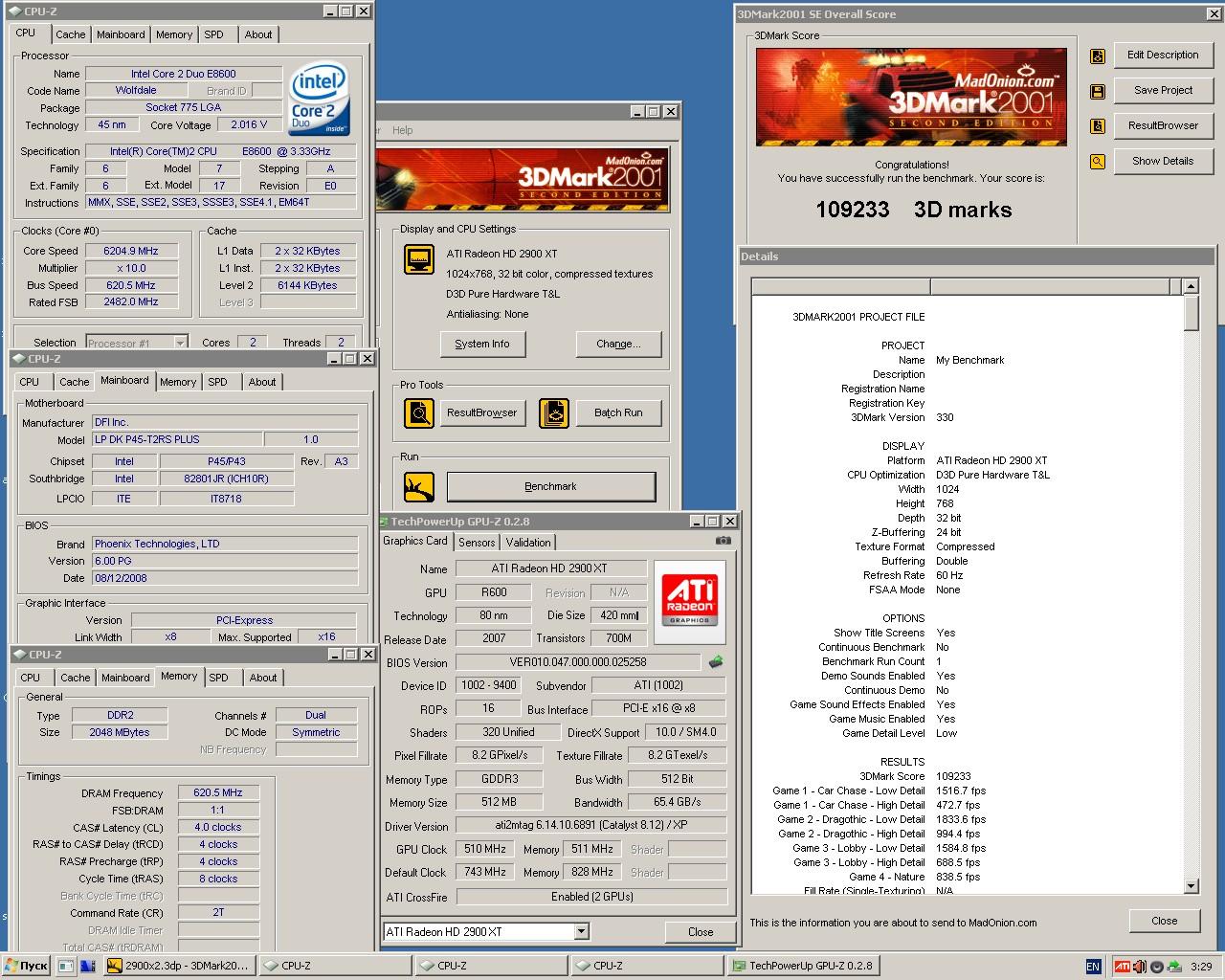Click the 109233 3D marks score
Image resolution: width=1225 pixels, height=980 pixels.
[914, 210]
